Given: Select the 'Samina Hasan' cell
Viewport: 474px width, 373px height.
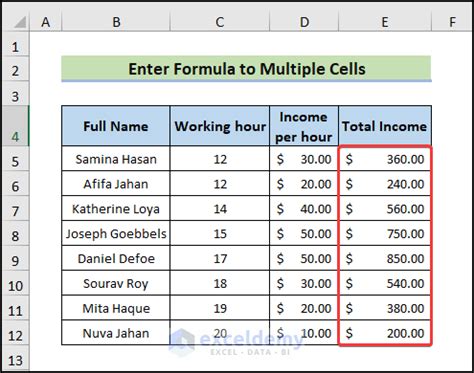Looking at the screenshot, I should click(116, 159).
